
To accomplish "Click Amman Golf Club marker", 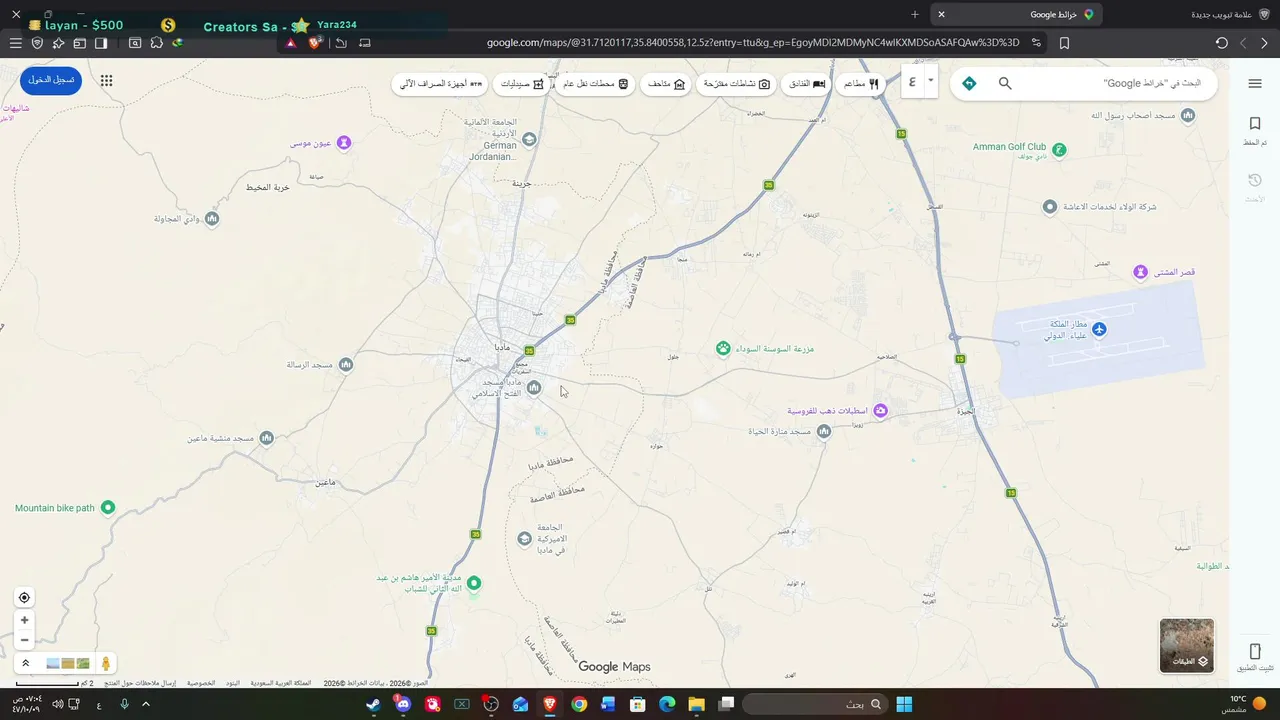I will [1059, 150].
